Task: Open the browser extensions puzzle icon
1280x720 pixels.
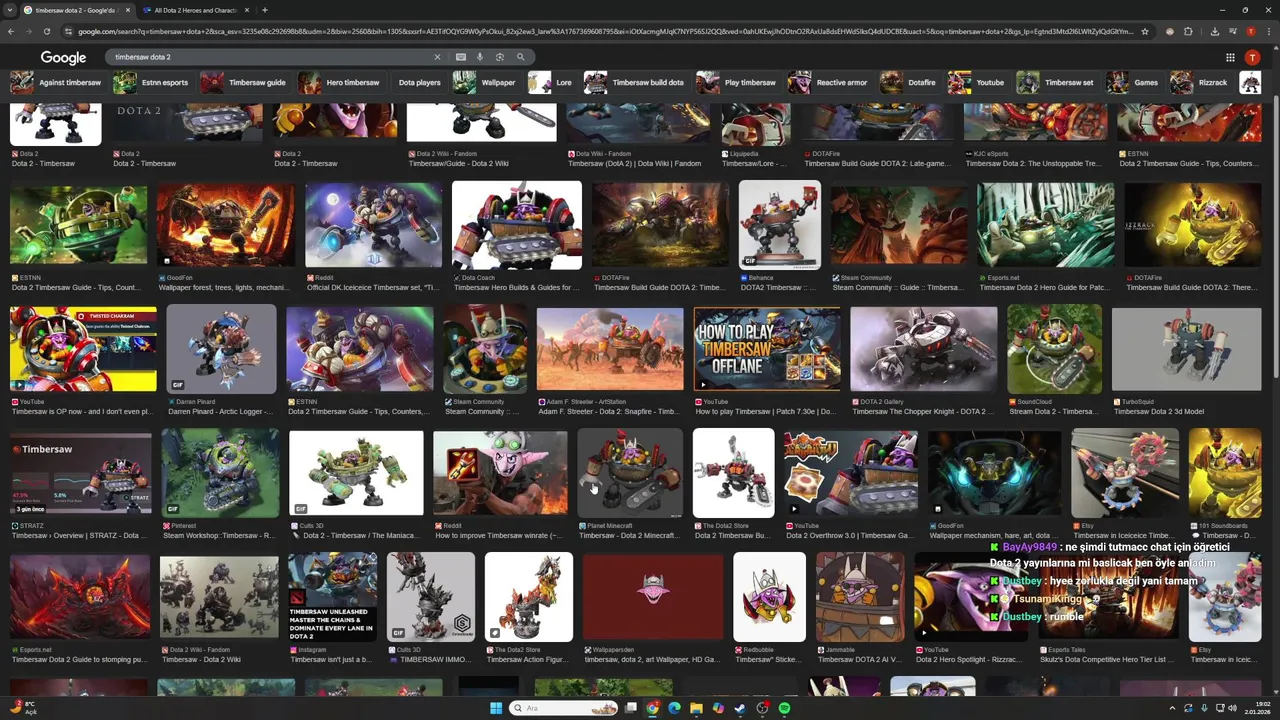Action: click(1189, 31)
